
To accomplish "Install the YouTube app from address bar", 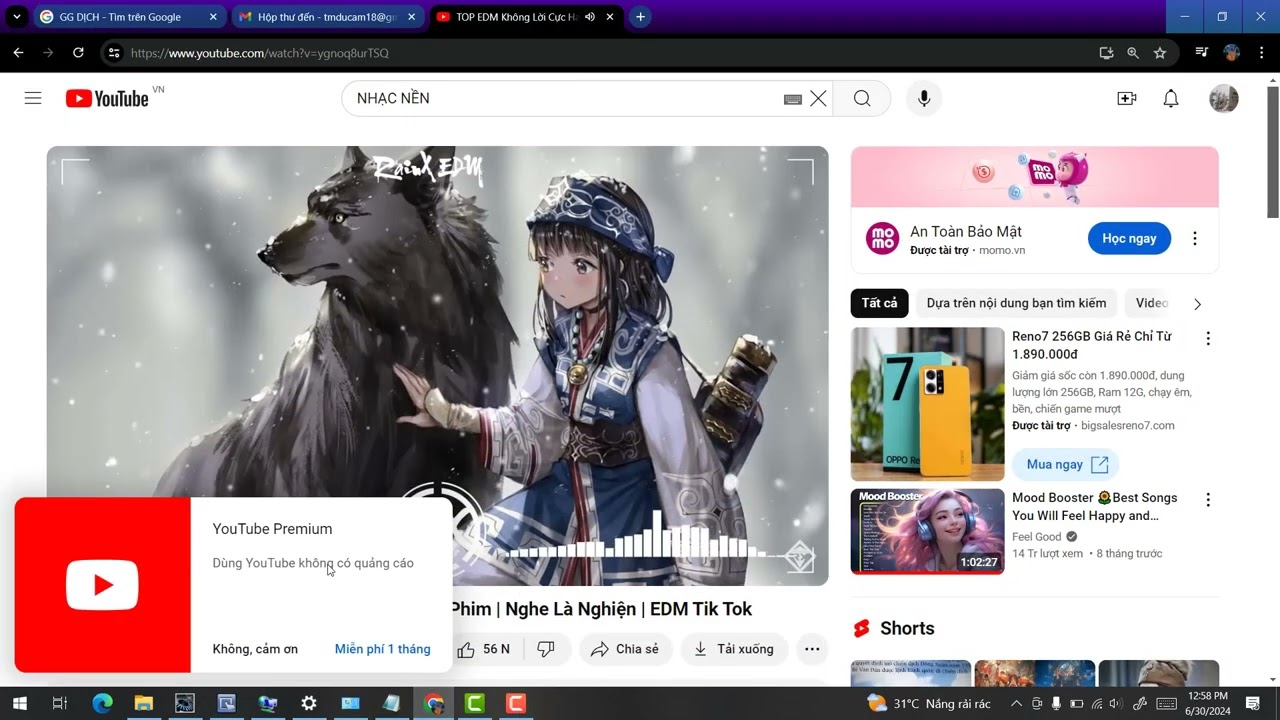I will pos(1106,53).
